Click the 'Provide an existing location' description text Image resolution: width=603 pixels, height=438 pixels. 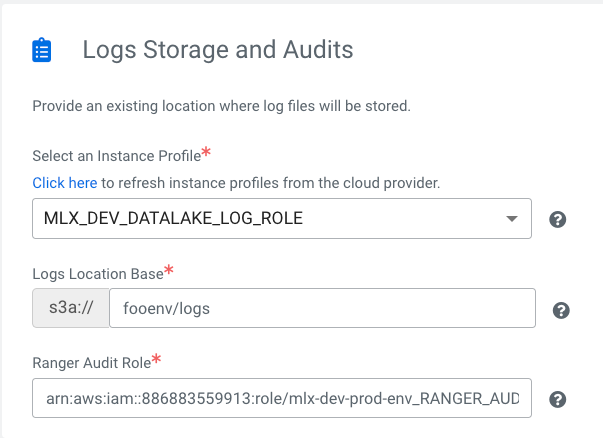[x=221, y=106]
